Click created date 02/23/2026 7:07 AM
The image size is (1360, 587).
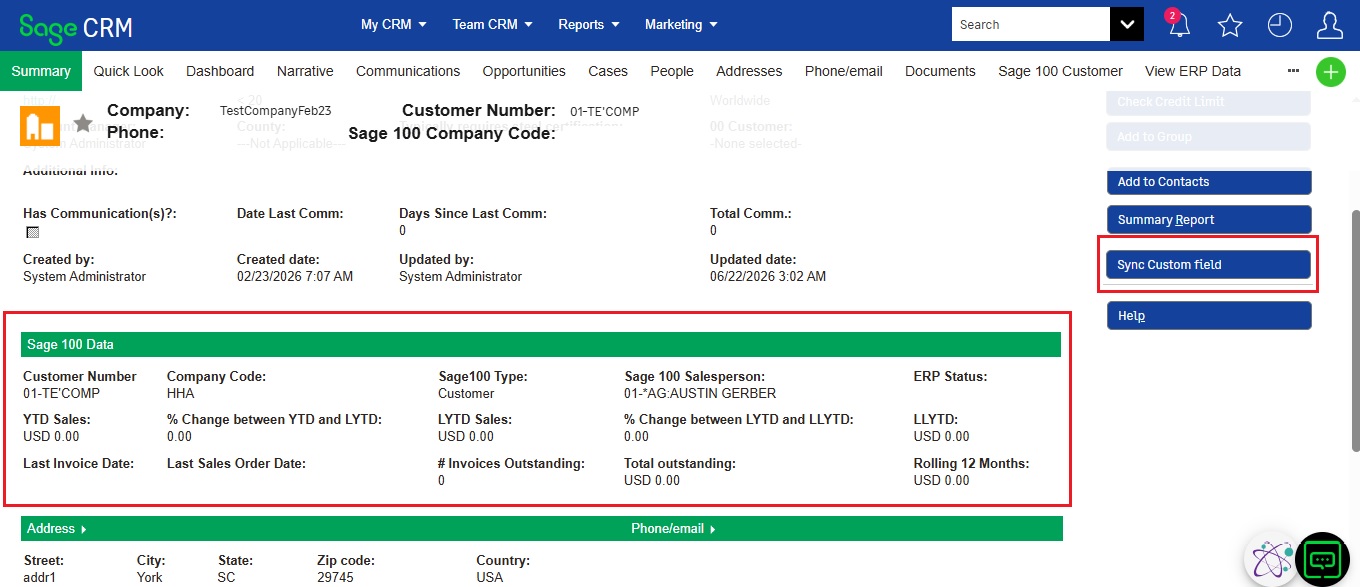pyautogui.click(x=295, y=276)
